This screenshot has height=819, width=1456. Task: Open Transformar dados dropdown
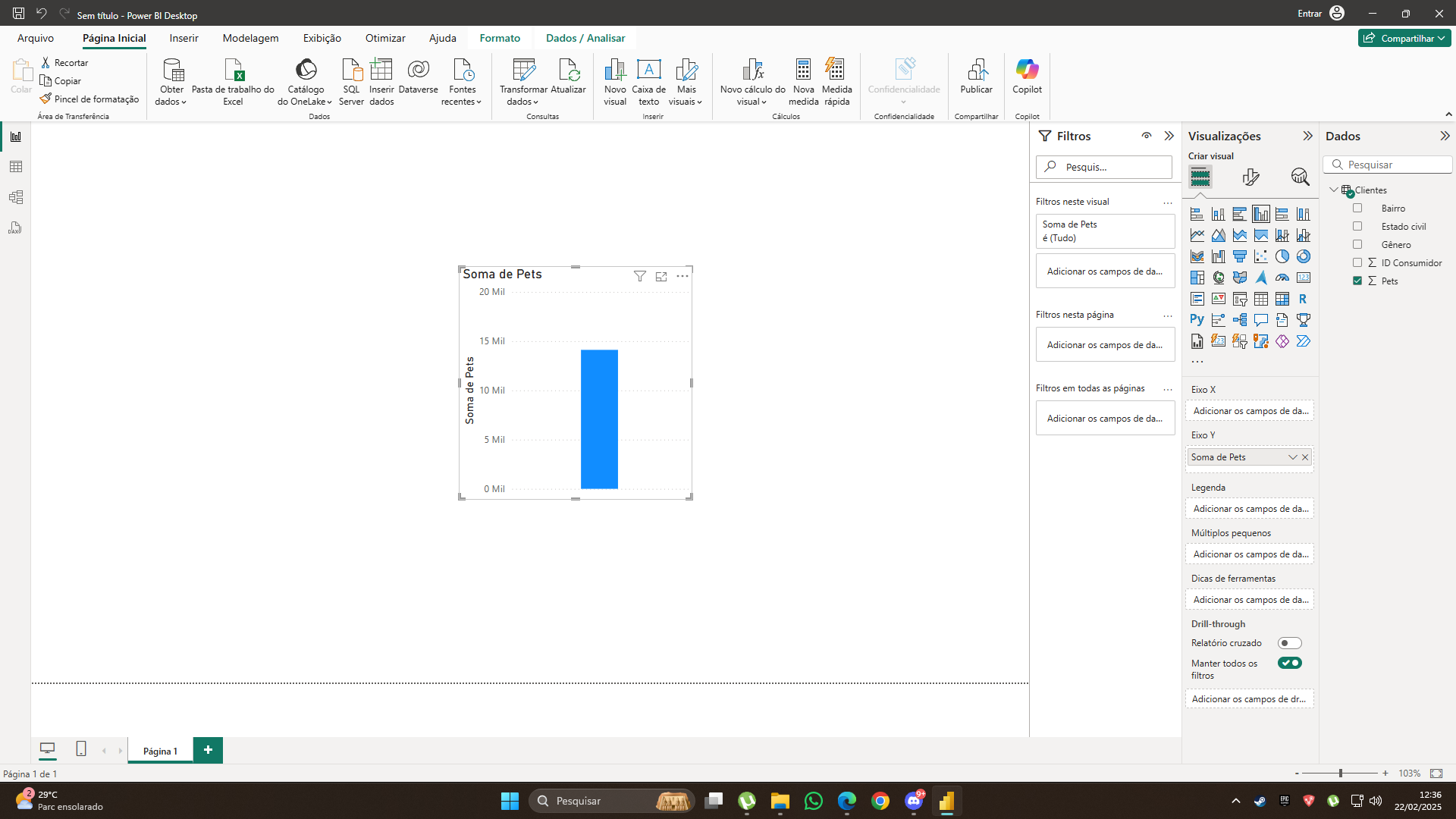(x=523, y=81)
